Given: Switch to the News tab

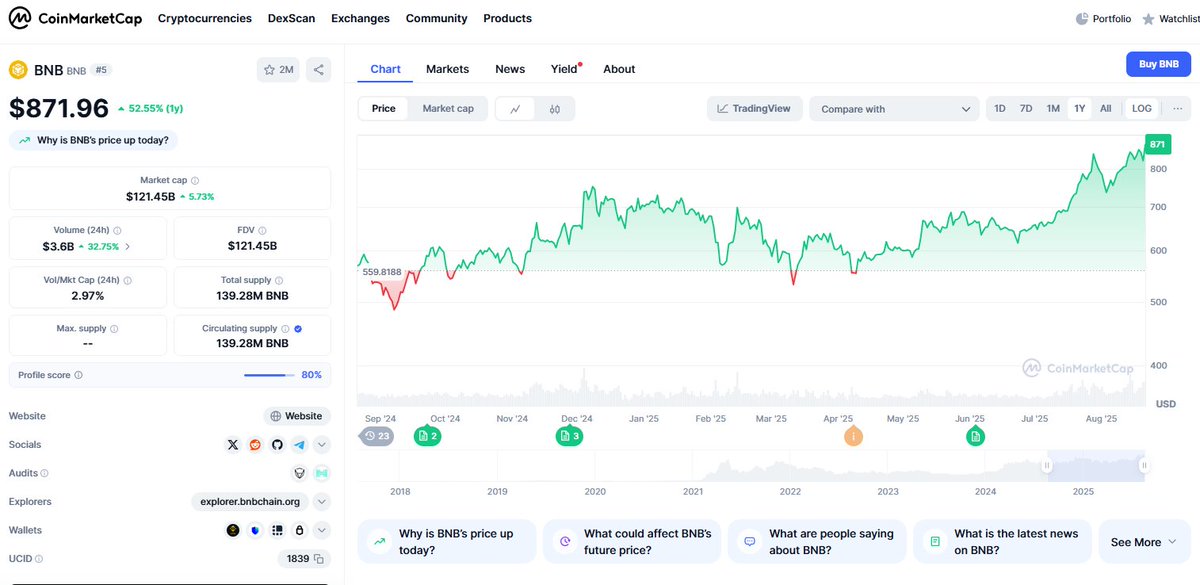Looking at the screenshot, I should click(510, 69).
